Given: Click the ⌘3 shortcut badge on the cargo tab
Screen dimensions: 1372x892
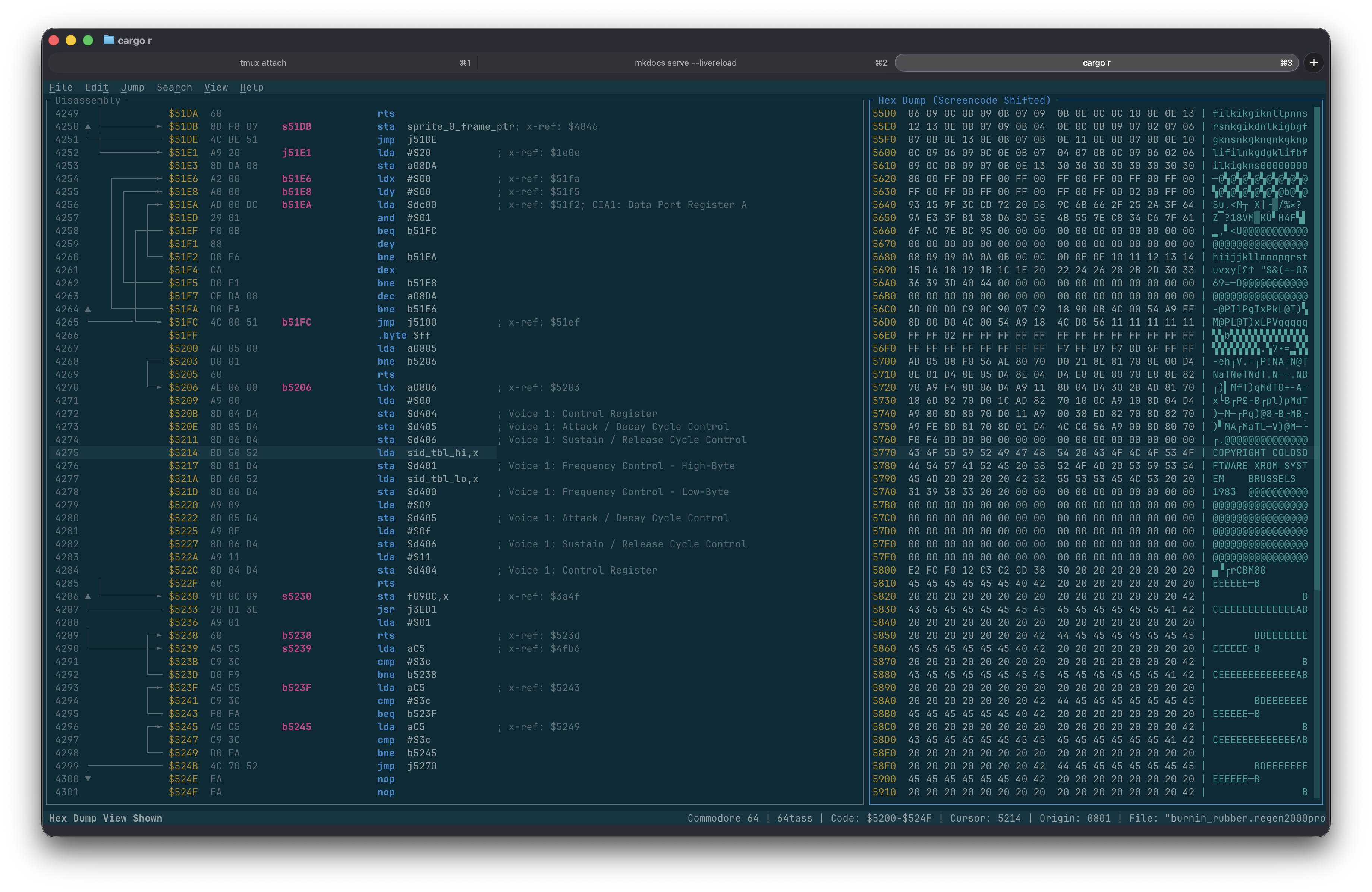Looking at the screenshot, I should [x=1286, y=62].
